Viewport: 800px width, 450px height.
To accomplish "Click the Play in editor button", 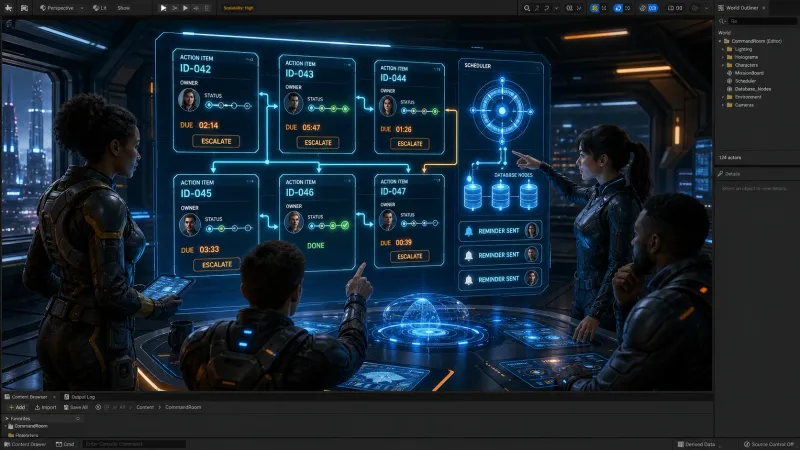I will (x=163, y=8).
